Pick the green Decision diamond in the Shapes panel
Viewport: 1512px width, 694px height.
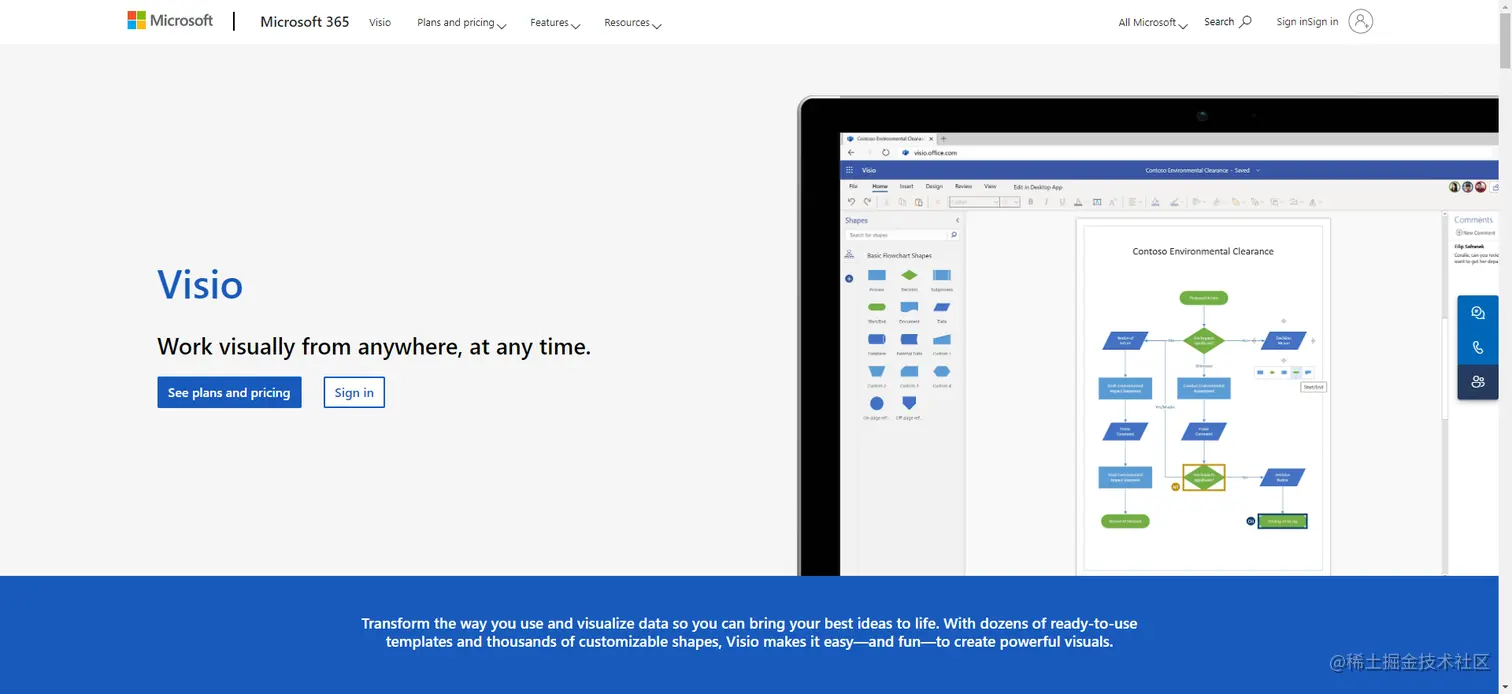(x=909, y=275)
